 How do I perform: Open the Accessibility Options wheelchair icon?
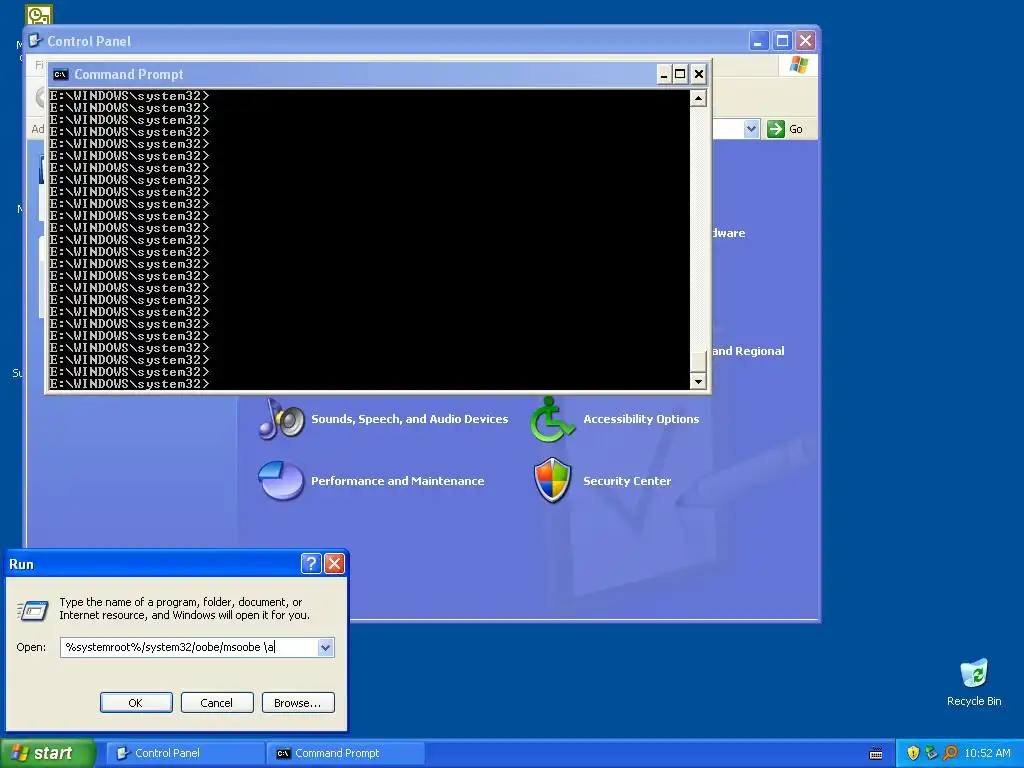pos(552,419)
